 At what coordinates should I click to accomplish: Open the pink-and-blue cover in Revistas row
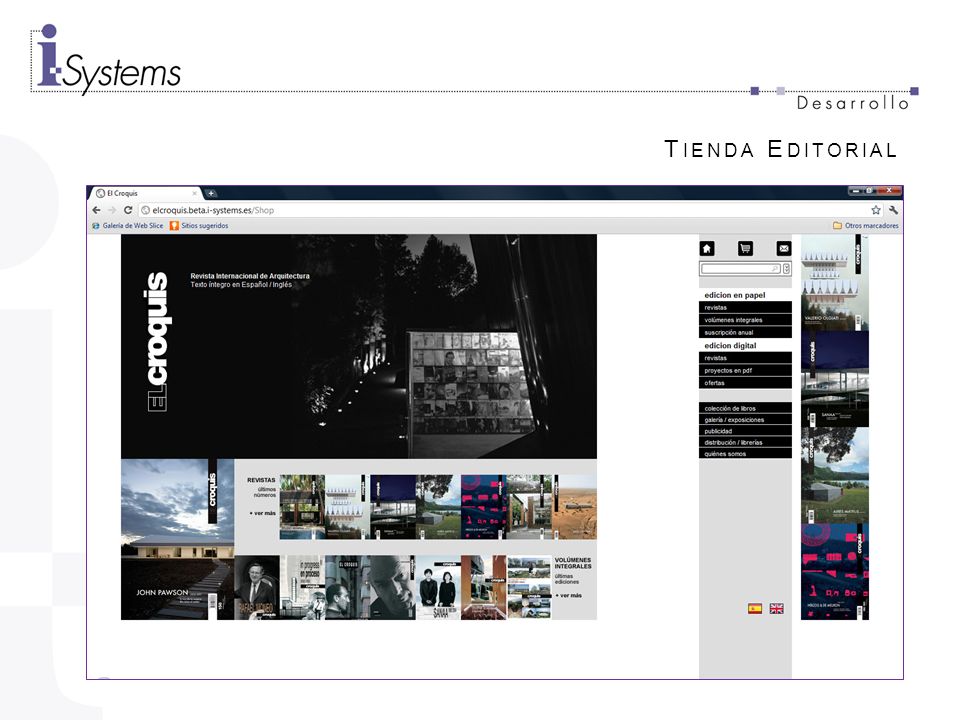(x=484, y=507)
